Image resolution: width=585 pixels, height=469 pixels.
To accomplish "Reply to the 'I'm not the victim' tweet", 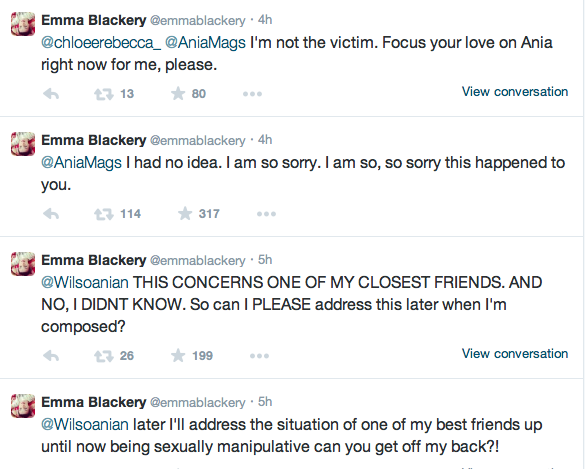I will pyautogui.click(x=51, y=94).
